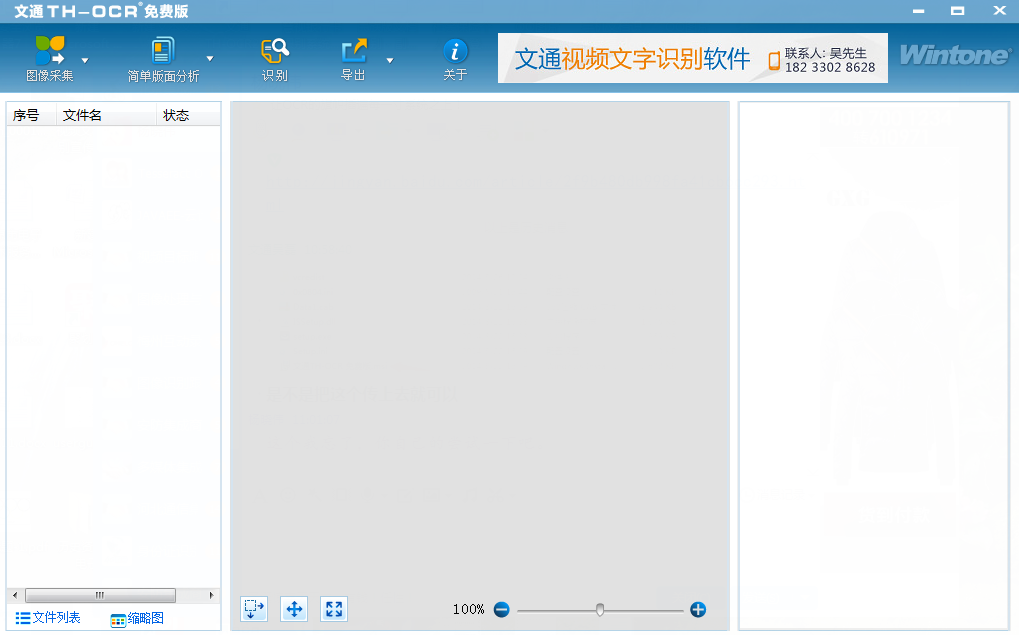Click the 状态 column header
Image resolution: width=1019 pixels, height=635 pixels.
click(187, 115)
